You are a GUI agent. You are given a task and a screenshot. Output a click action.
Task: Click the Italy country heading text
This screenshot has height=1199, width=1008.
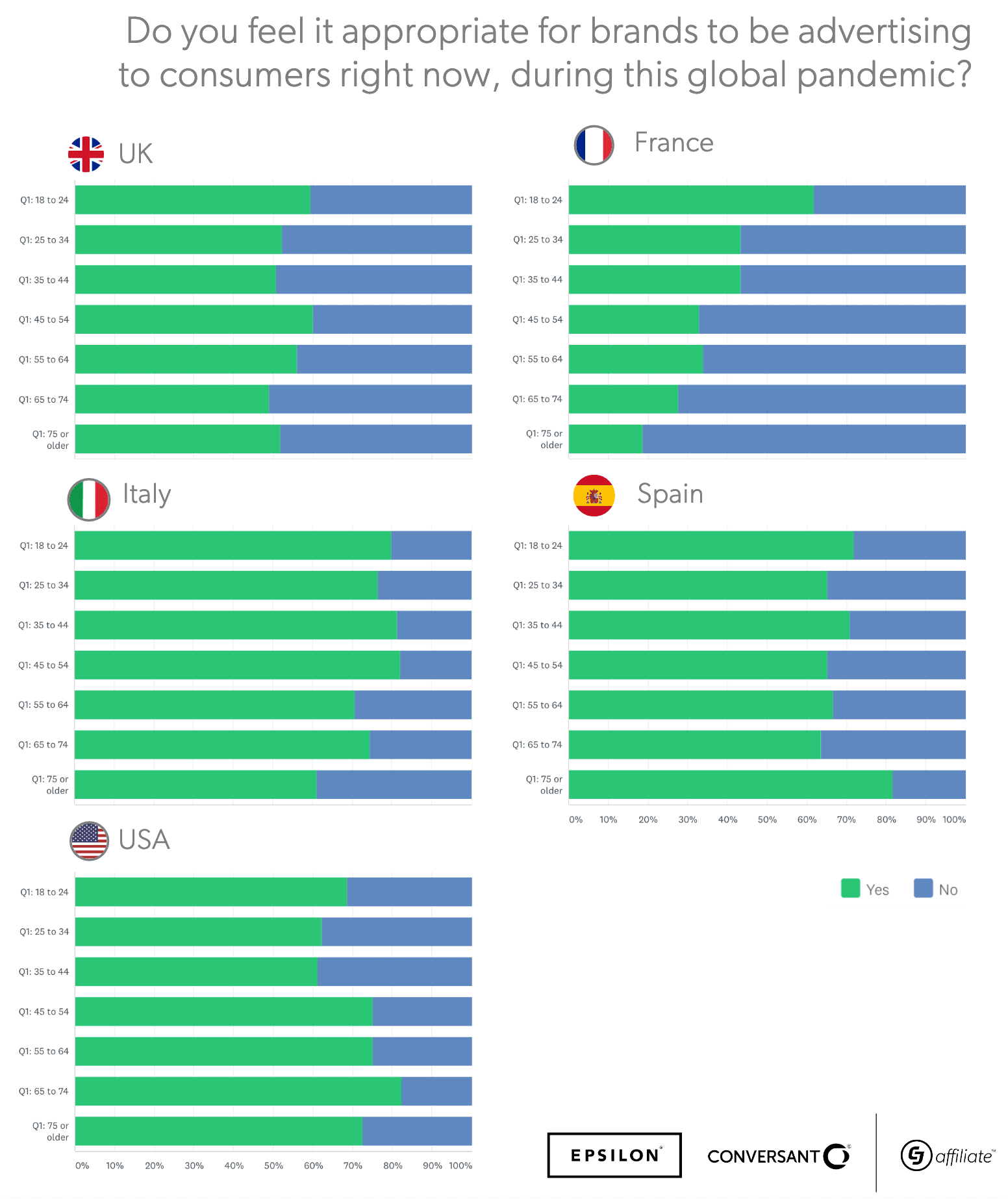147,495
